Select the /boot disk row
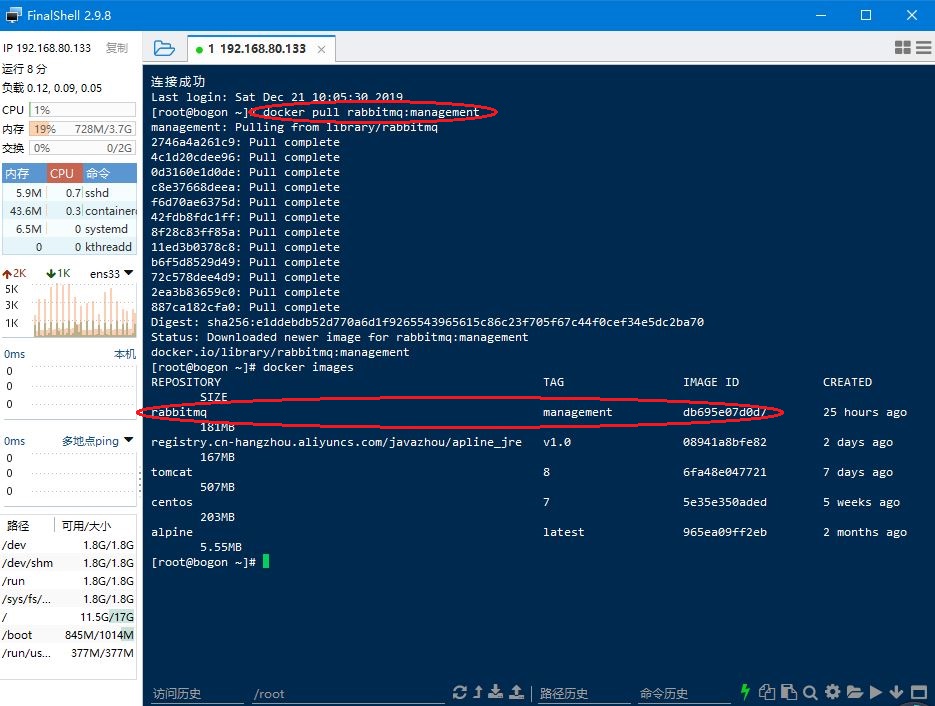 [x=69, y=635]
